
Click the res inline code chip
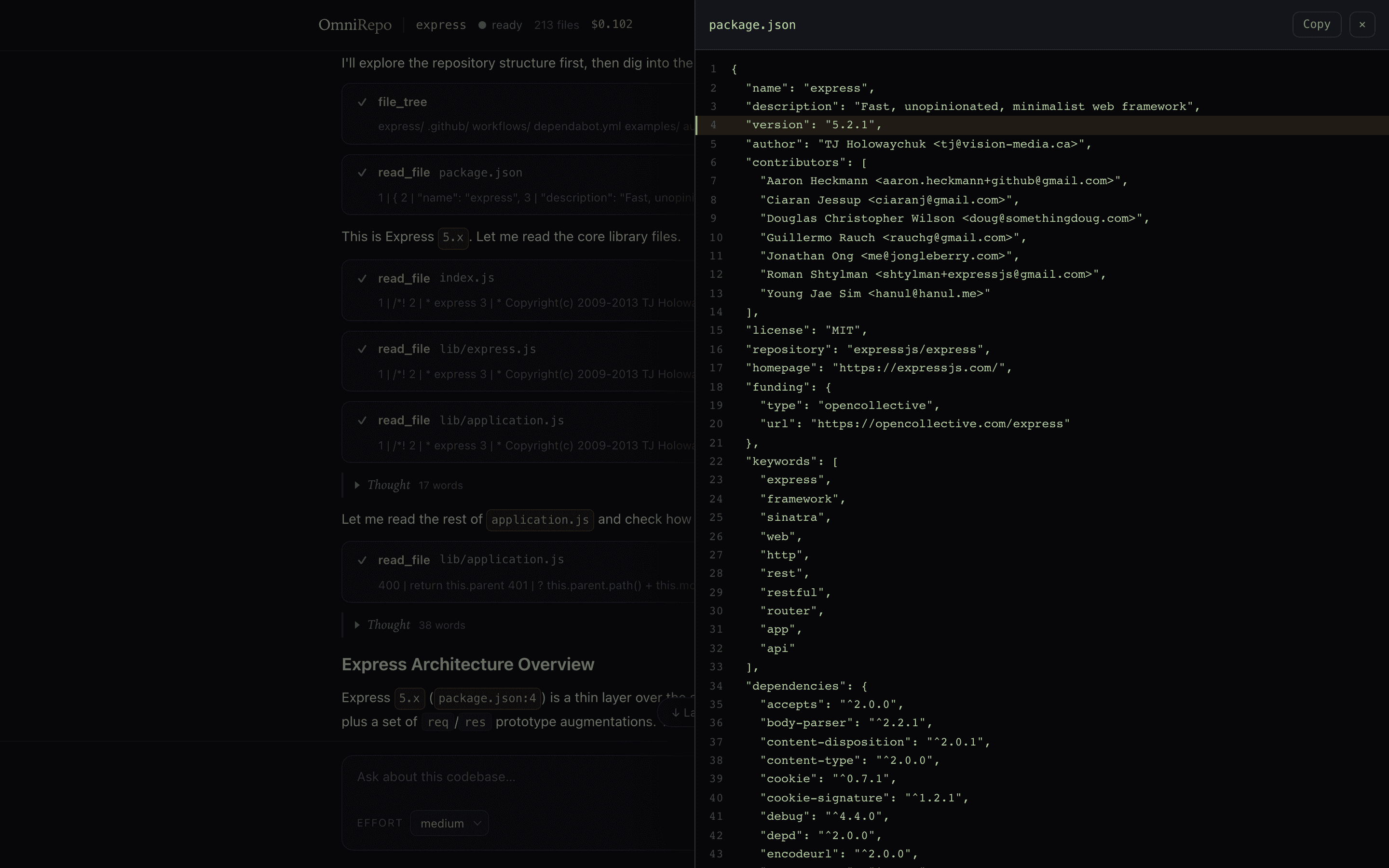475,722
